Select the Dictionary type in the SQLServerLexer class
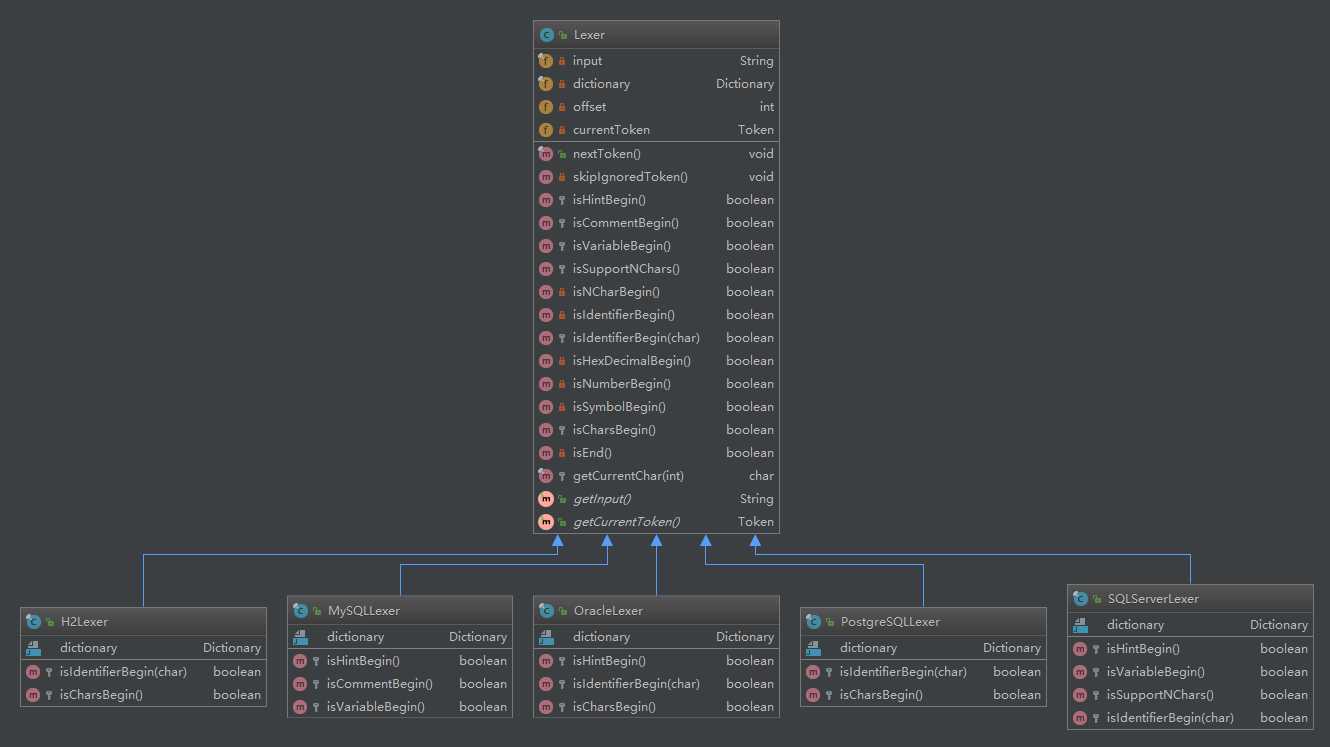Viewport: 1330px width, 747px height. pos(1279,625)
